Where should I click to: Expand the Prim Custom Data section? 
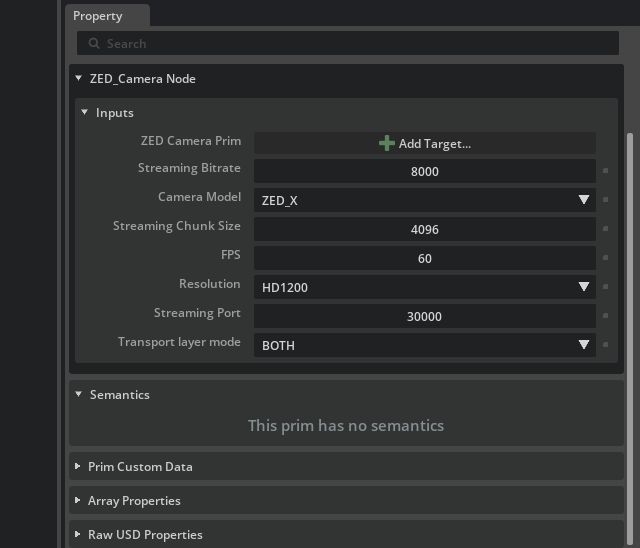78,467
